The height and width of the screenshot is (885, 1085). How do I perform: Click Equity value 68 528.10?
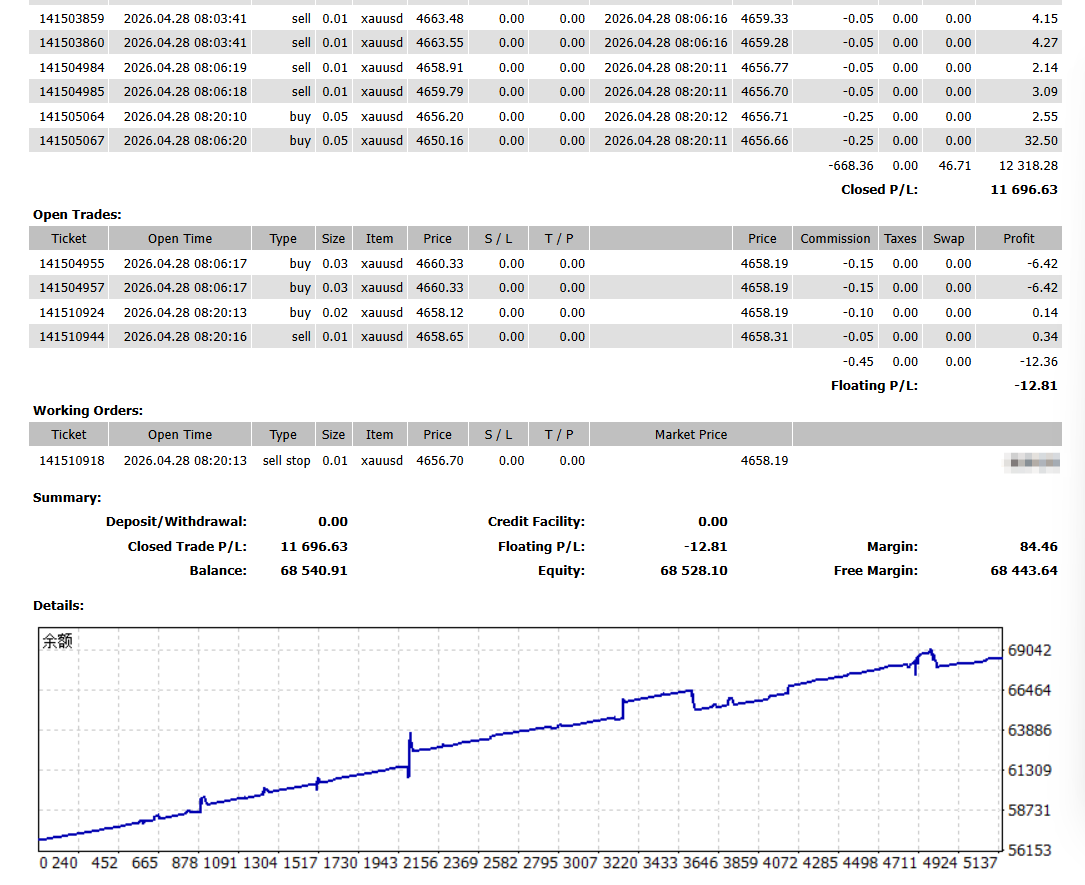693,571
